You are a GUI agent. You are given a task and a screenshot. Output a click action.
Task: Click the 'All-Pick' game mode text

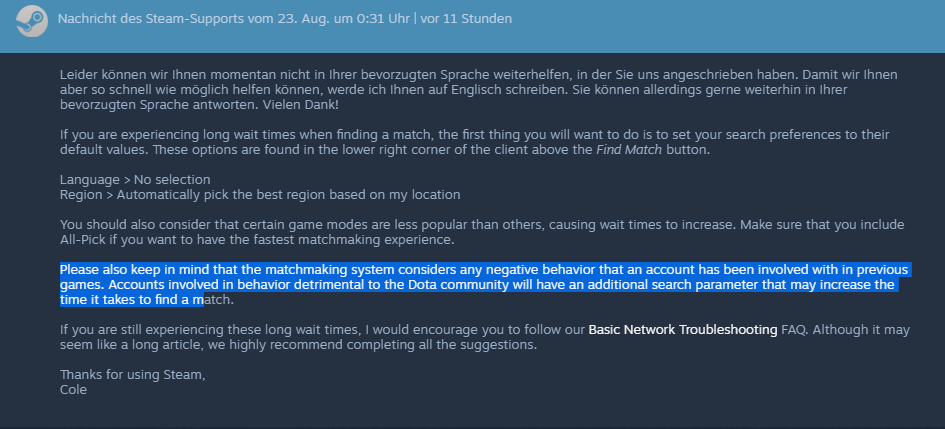(83, 240)
